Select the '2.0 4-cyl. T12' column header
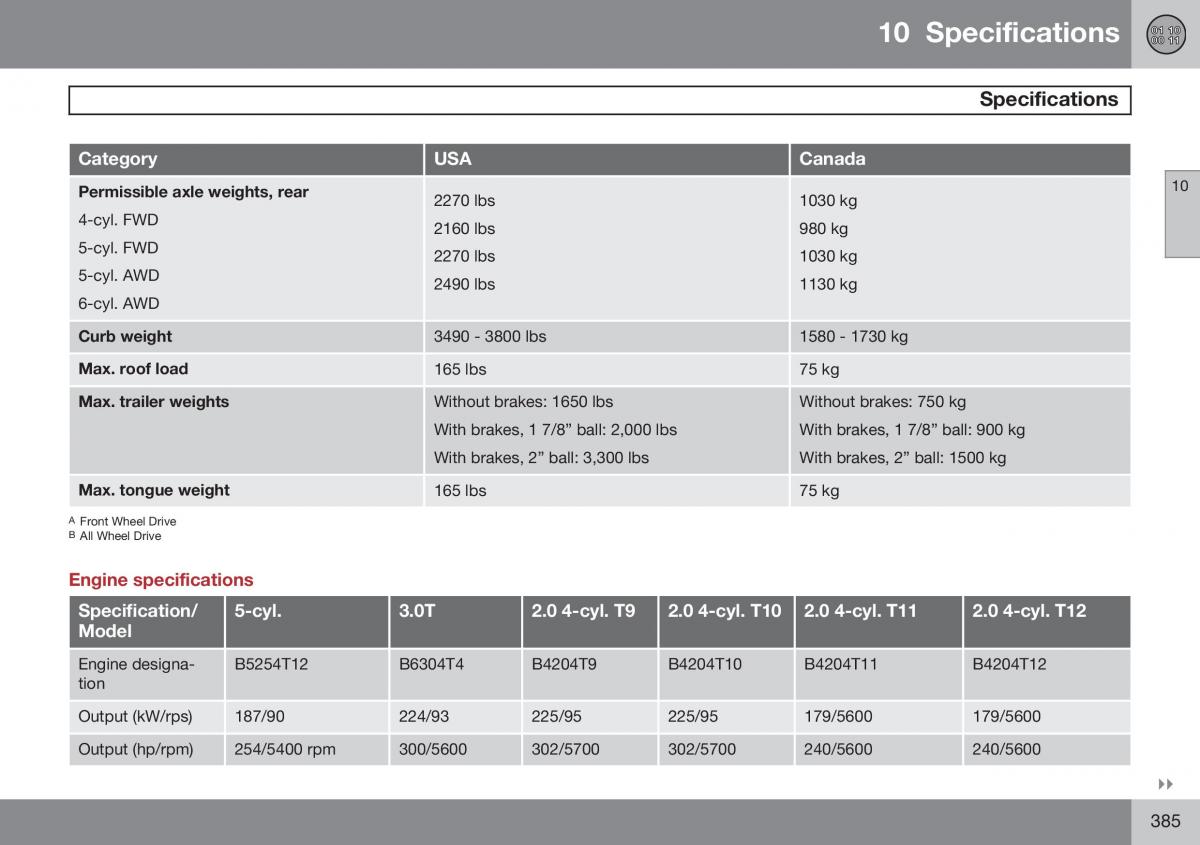The image size is (1200, 845). [x=1047, y=621]
